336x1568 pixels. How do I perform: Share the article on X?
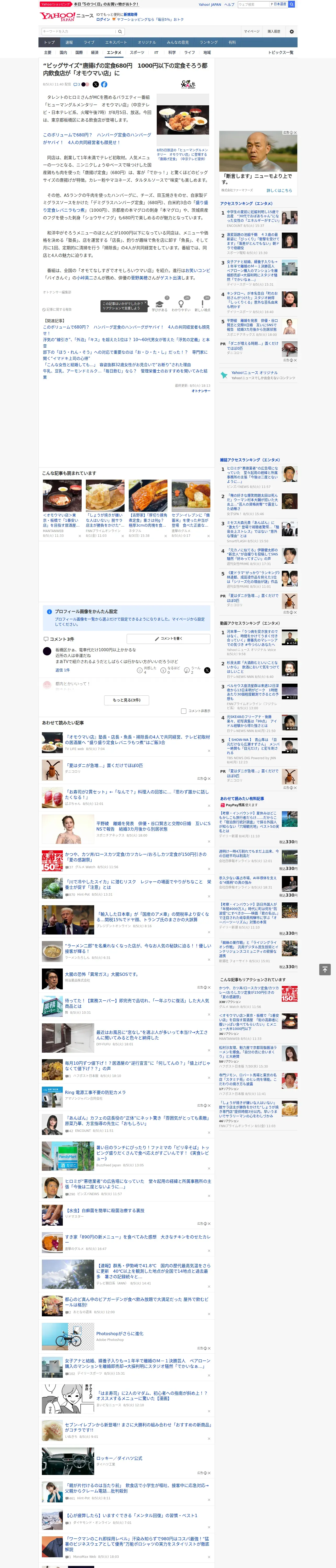click(95, 85)
